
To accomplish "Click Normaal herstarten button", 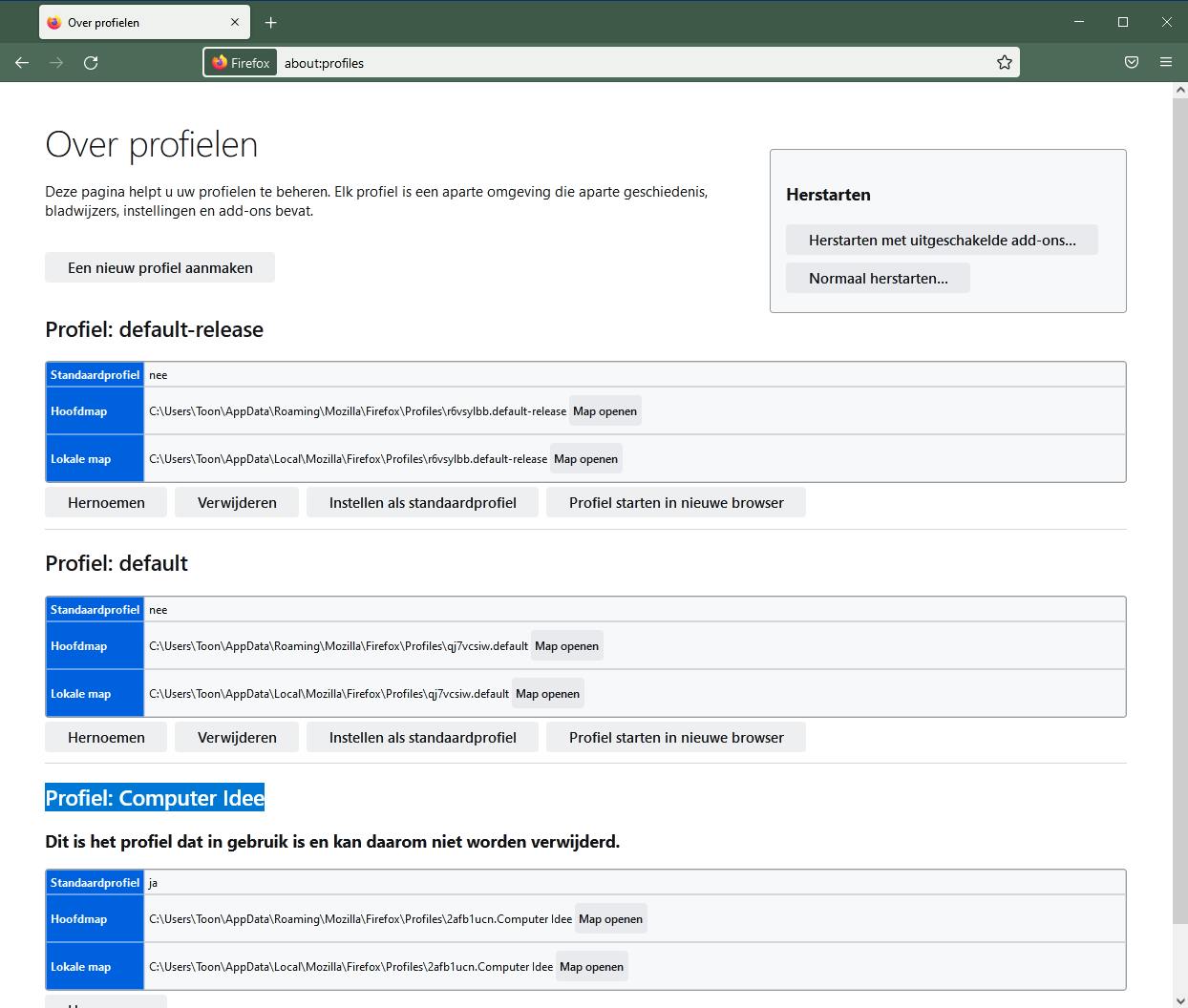I will pyautogui.click(x=878, y=279).
